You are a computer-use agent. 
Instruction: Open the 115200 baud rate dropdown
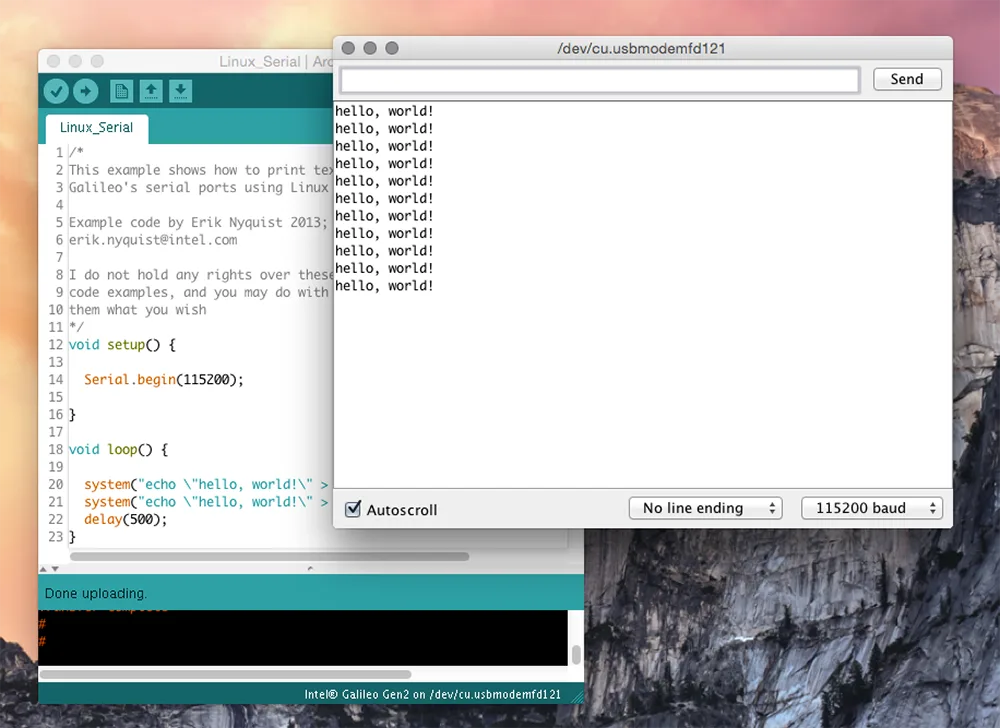click(870, 508)
